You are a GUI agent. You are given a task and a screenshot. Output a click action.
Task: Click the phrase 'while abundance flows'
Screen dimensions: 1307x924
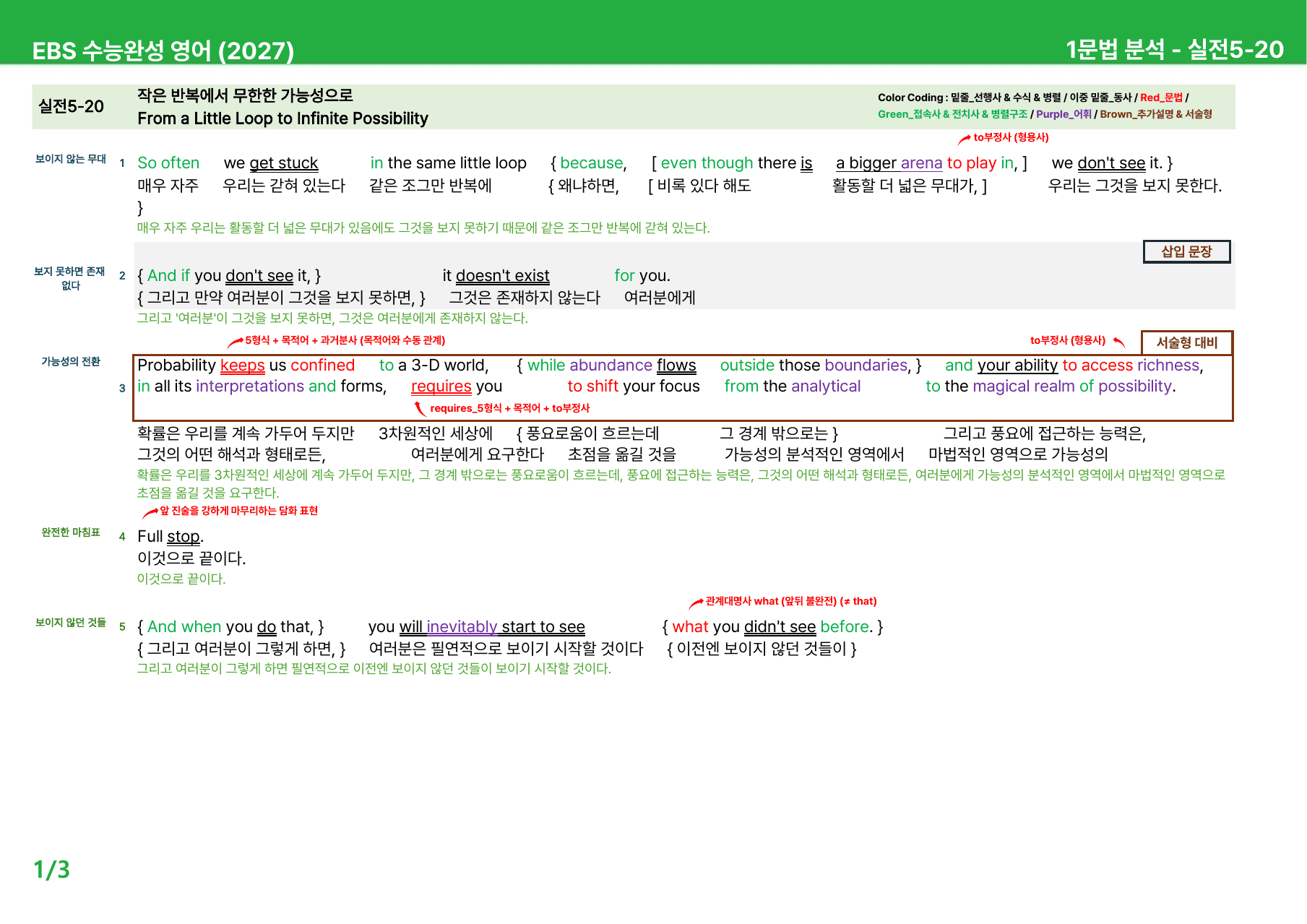click(x=611, y=366)
